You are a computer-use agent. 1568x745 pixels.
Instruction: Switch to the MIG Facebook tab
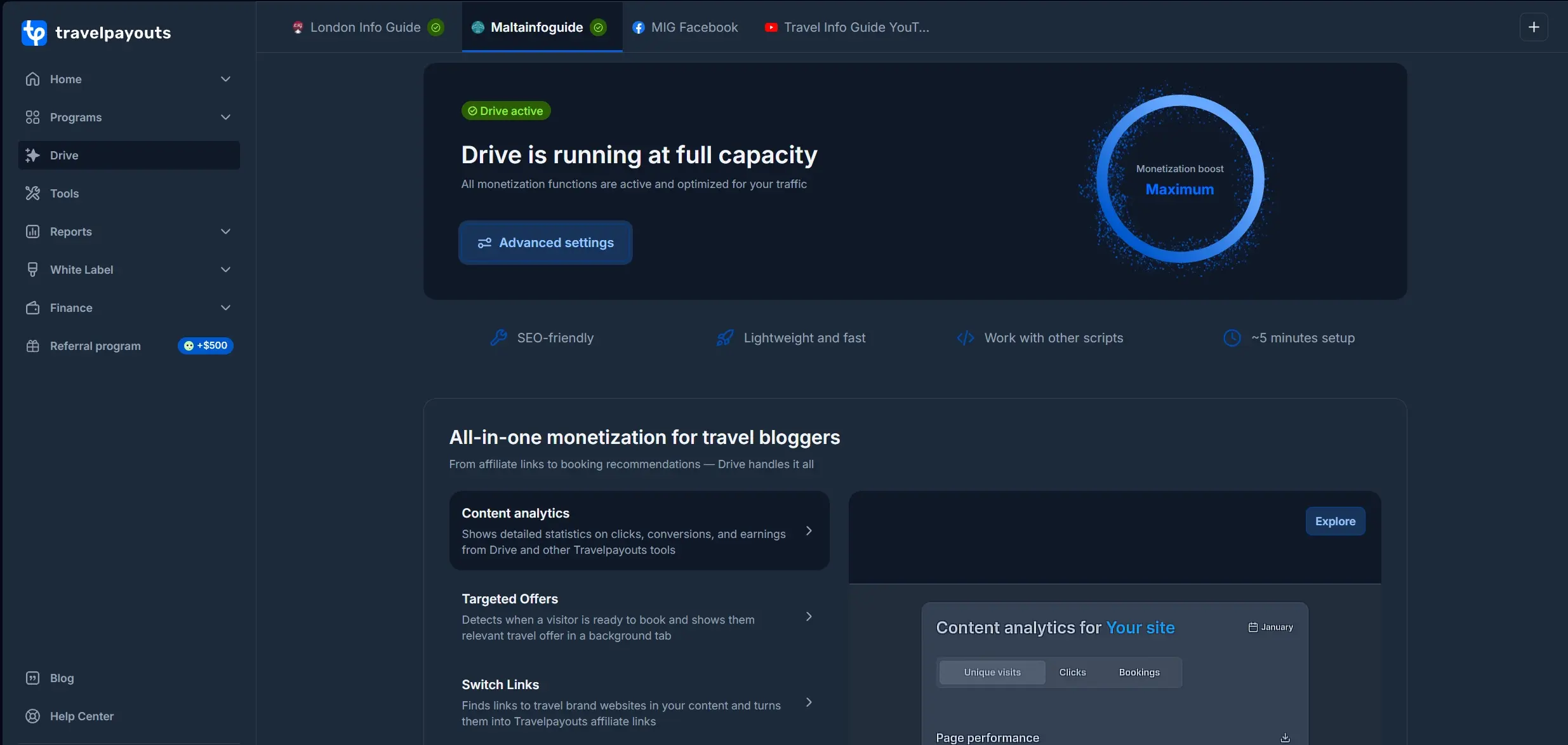[x=686, y=27]
